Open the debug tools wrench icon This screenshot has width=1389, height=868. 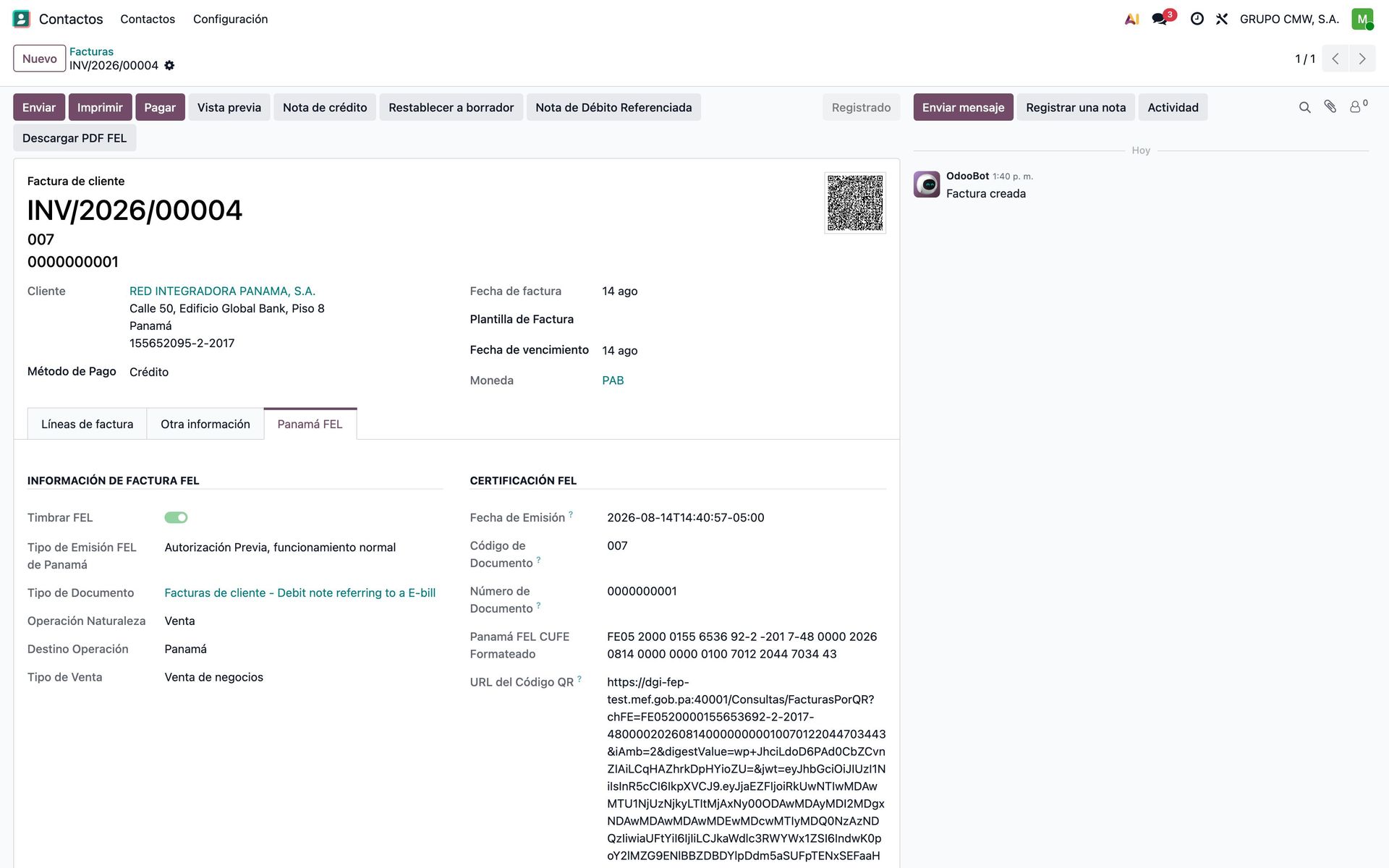coord(1222,19)
